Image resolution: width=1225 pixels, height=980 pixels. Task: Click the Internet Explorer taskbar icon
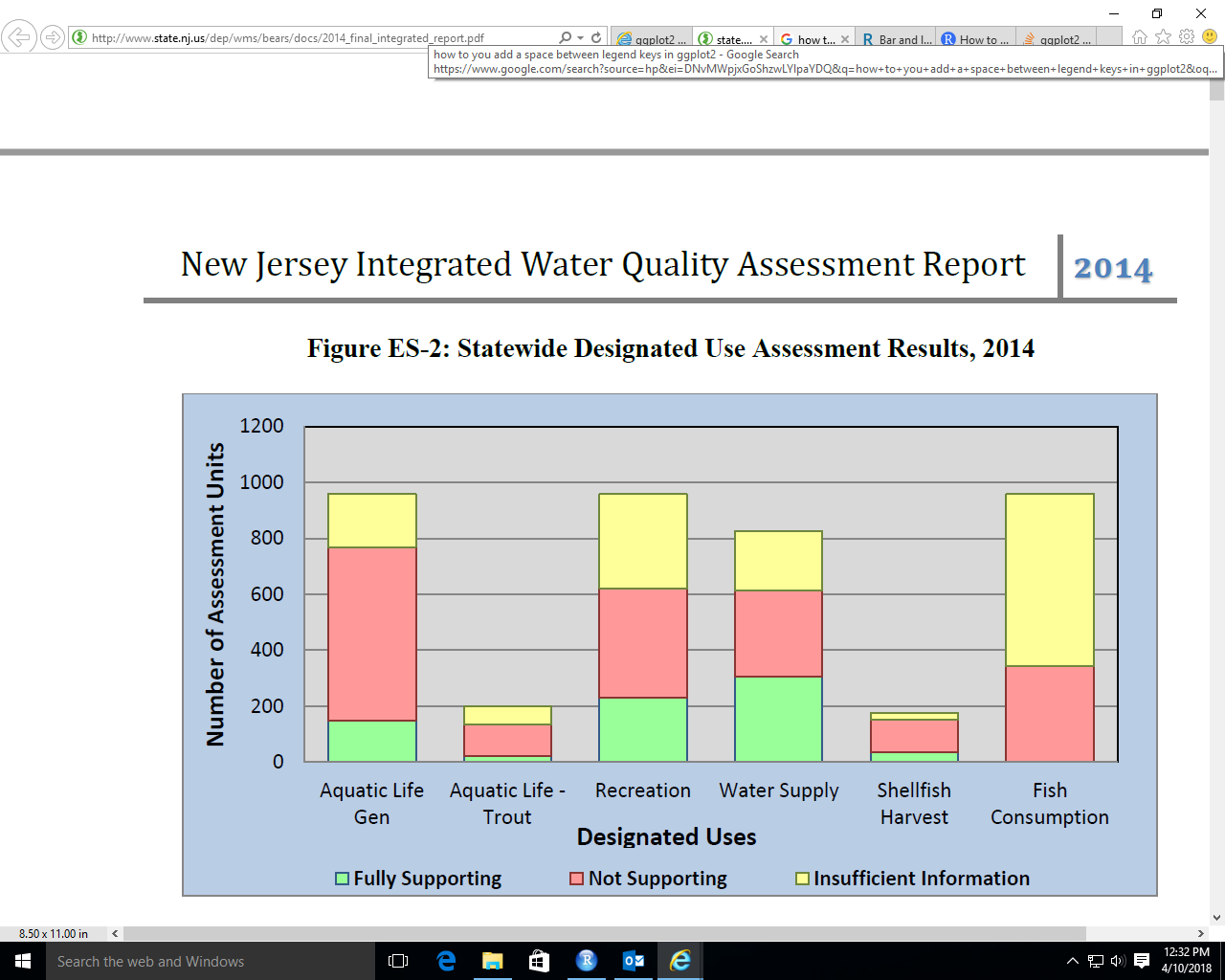(x=680, y=961)
